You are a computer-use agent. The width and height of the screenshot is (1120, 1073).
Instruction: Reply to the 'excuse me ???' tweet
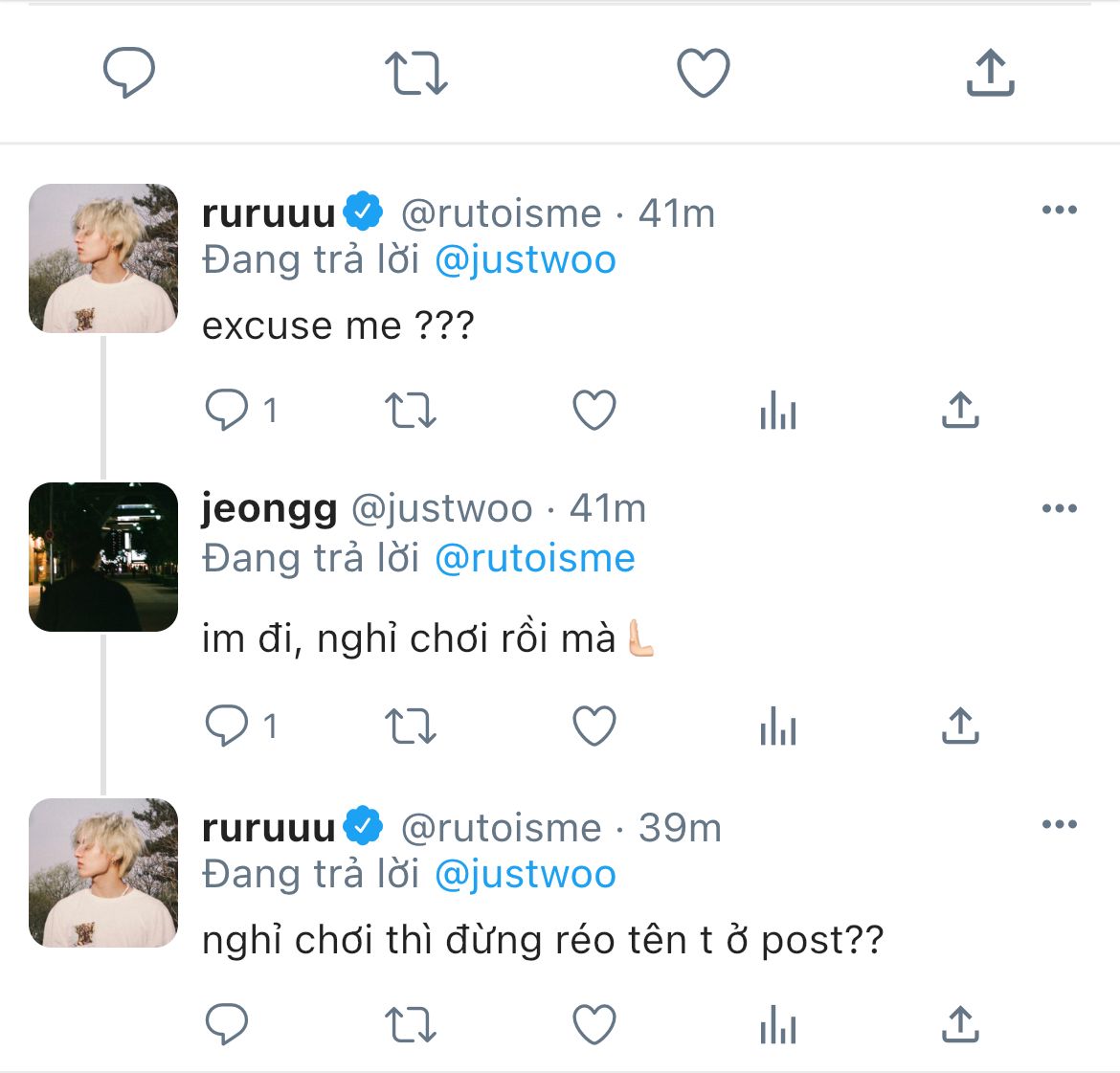tap(227, 410)
